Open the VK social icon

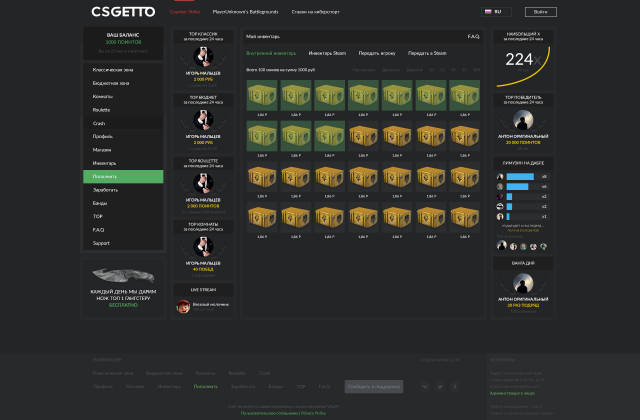tap(425, 387)
